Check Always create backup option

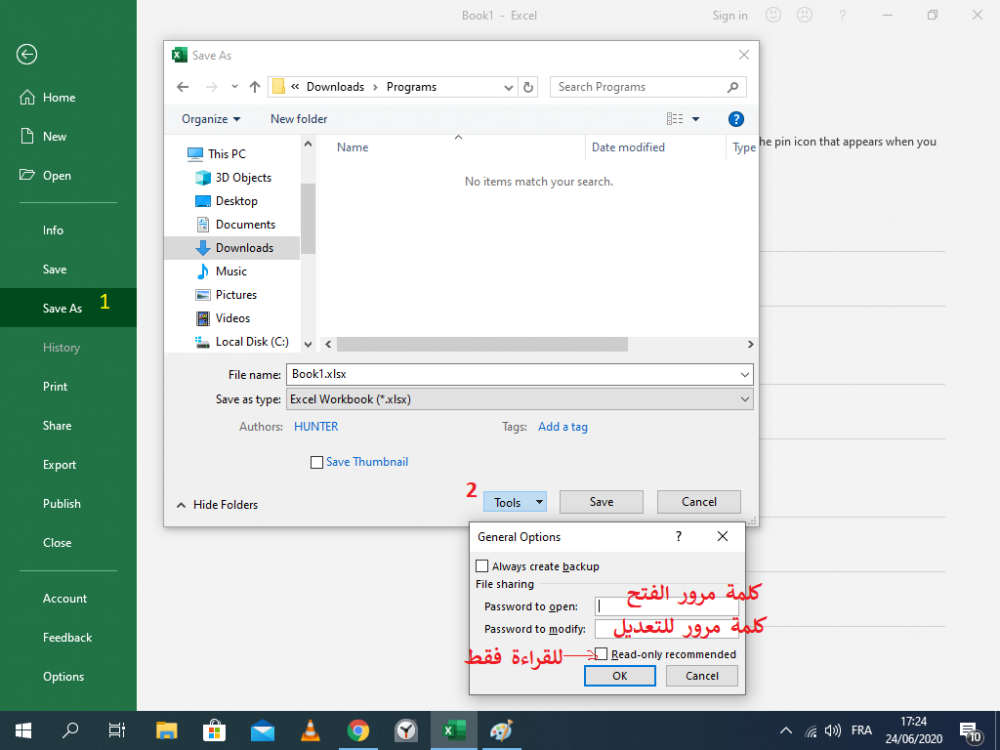click(x=483, y=566)
